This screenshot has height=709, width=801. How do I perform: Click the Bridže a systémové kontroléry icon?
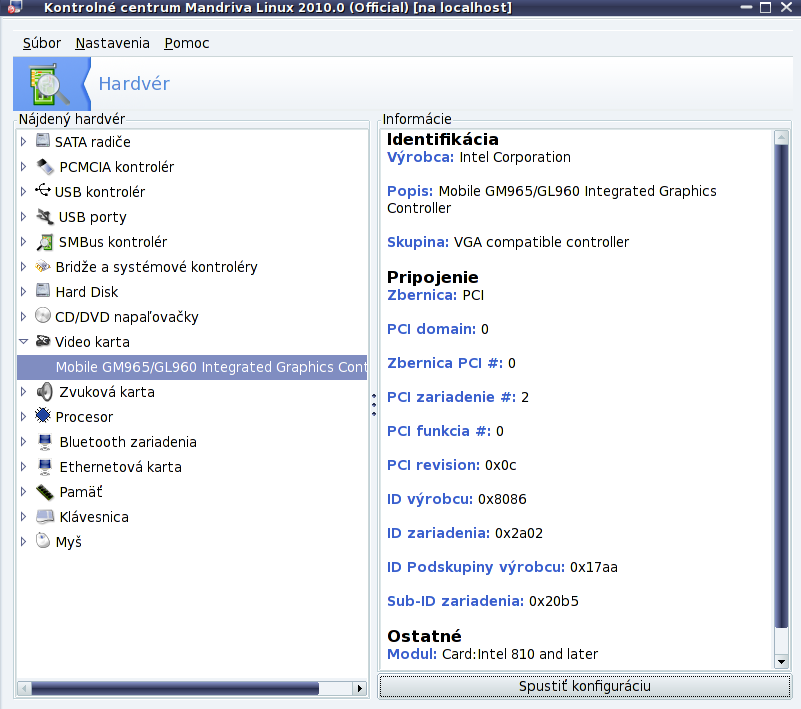tap(43, 266)
